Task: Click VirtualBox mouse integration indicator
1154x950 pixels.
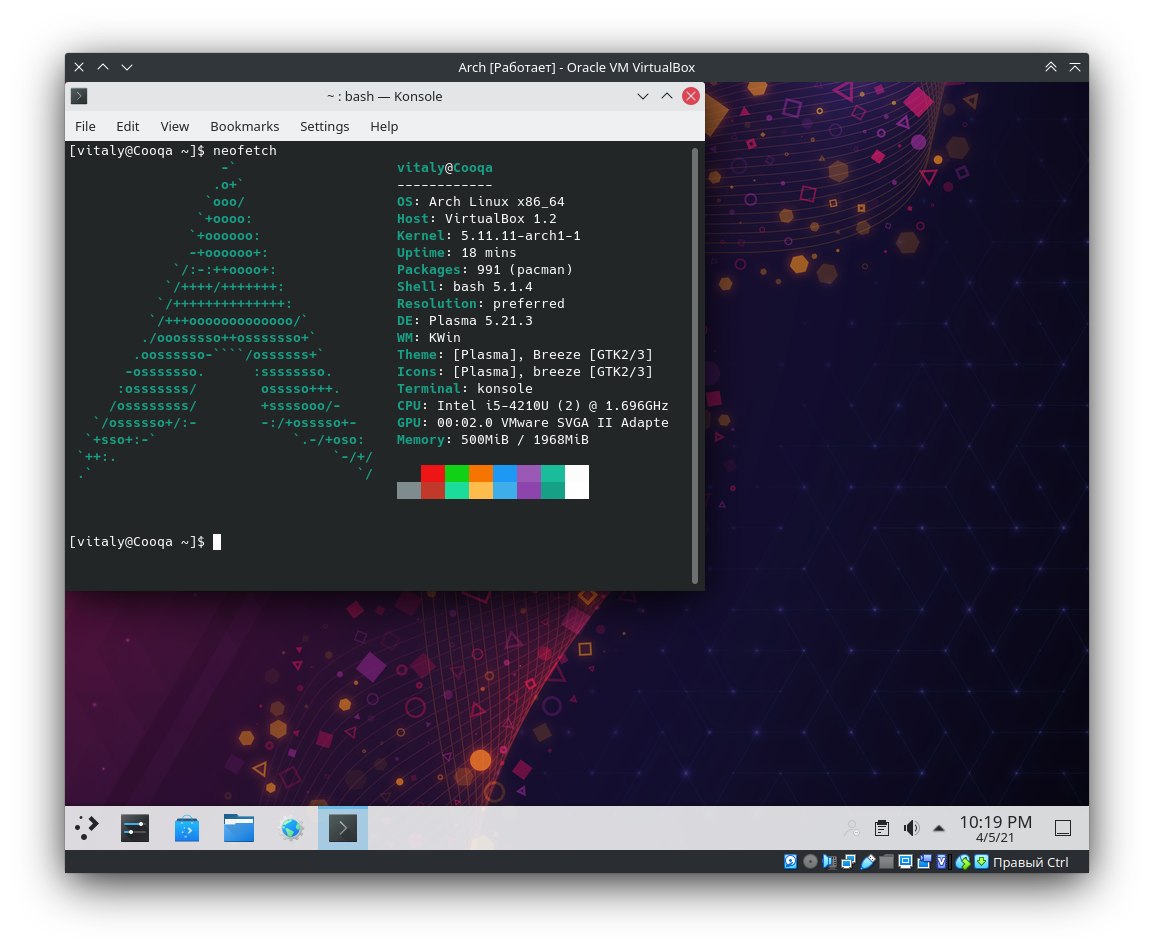Action: [x=963, y=862]
